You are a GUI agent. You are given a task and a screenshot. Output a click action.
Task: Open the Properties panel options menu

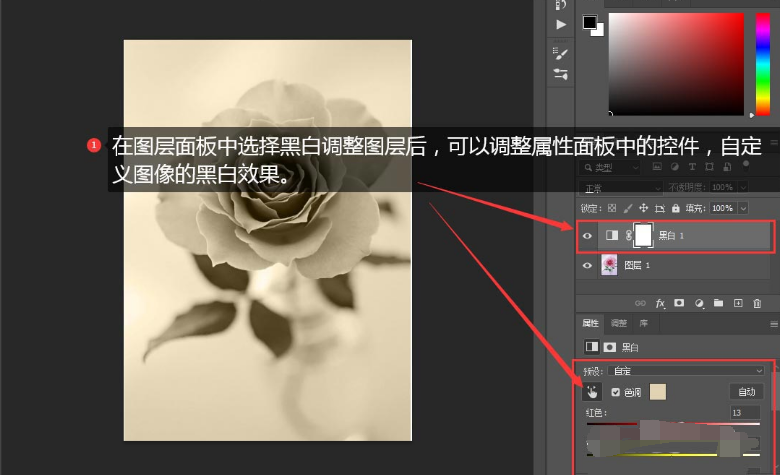(773, 324)
